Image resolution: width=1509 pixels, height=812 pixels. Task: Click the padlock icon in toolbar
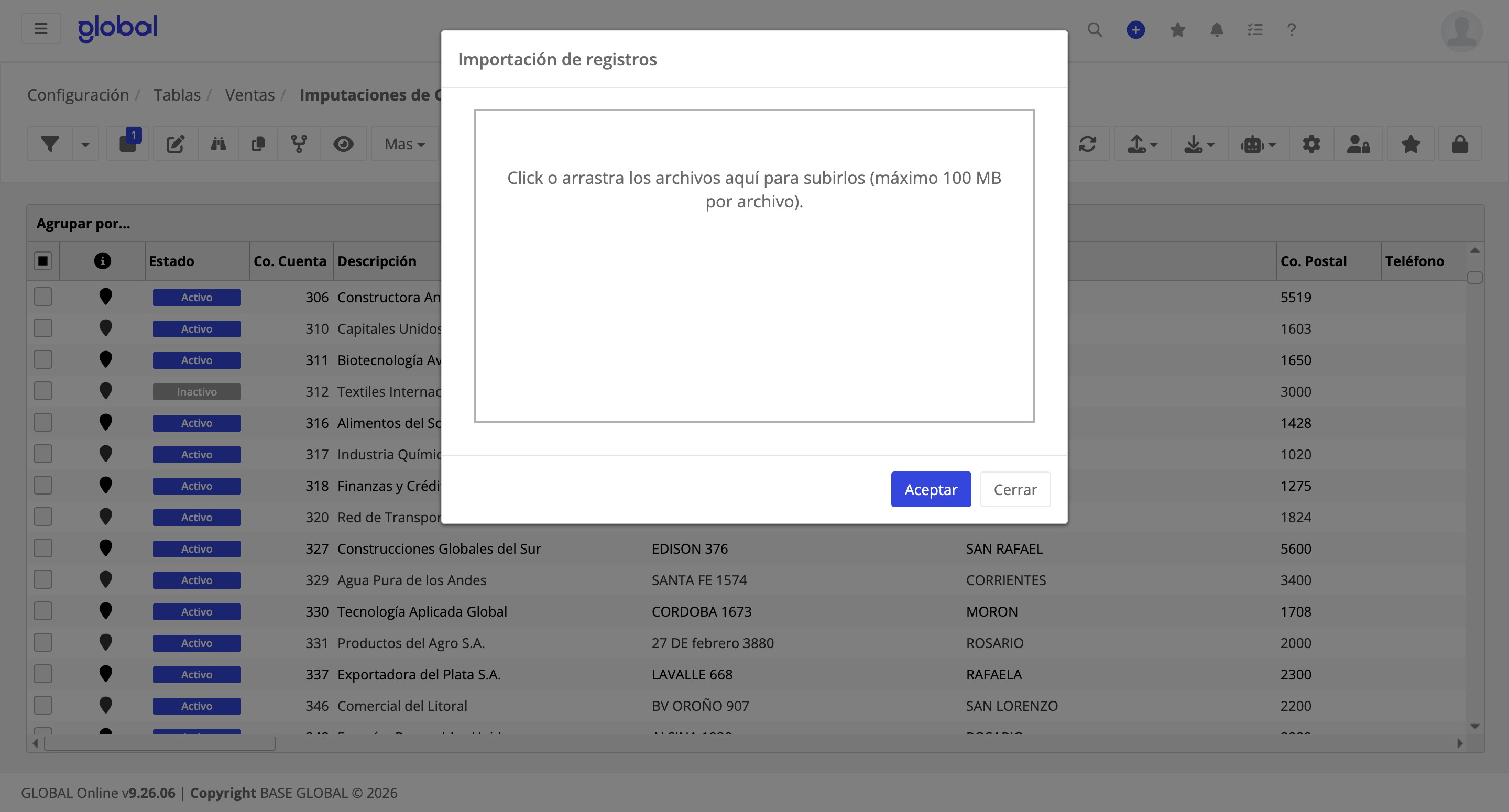1460,144
